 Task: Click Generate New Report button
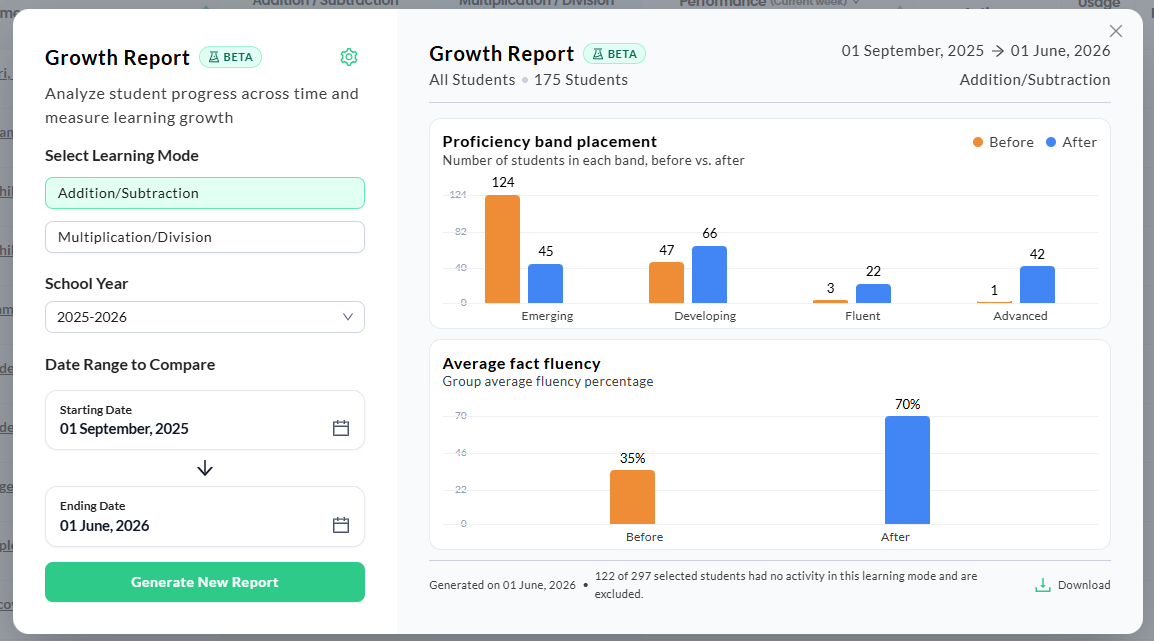click(205, 582)
